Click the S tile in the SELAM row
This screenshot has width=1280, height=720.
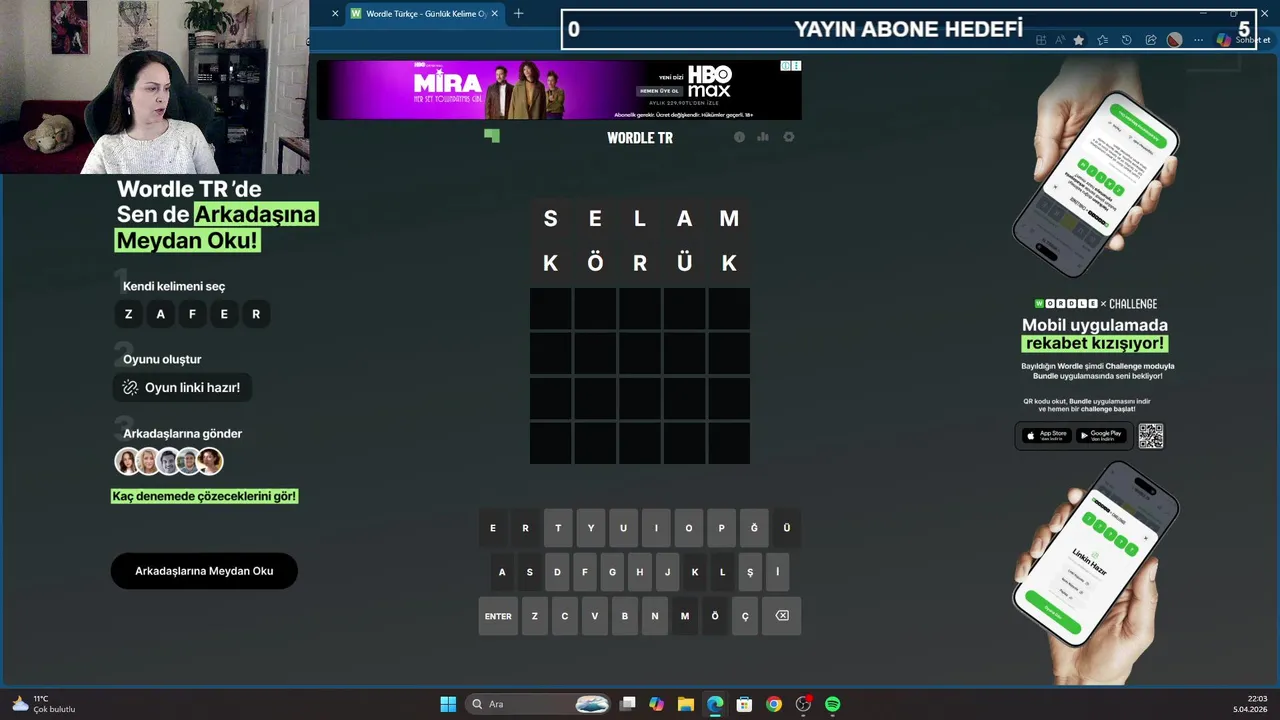tap(550, 219)
